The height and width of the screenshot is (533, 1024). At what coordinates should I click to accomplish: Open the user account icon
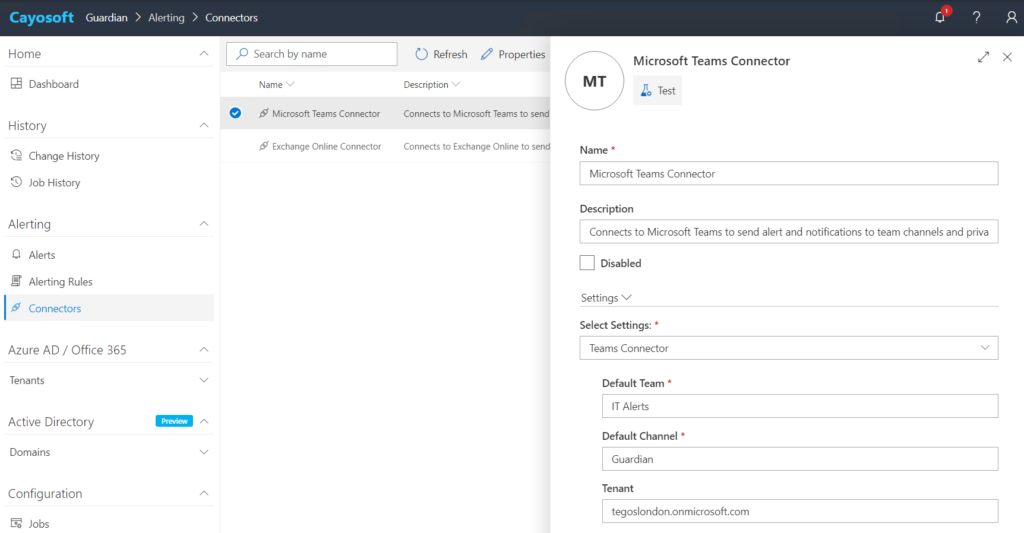pos(1011,18)
